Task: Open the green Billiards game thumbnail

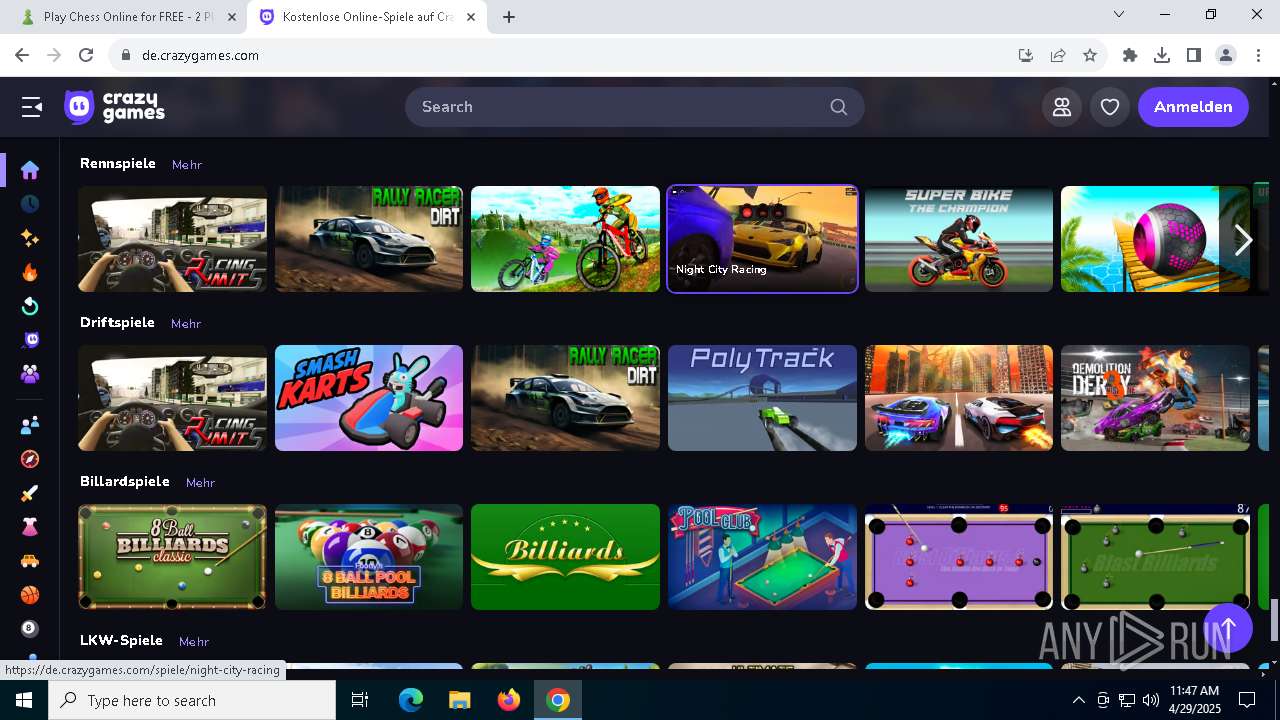Action: [565, 557]
